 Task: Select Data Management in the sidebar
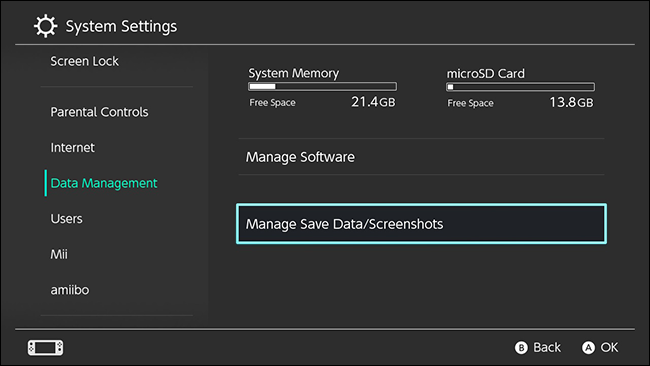tap(104, 183)
